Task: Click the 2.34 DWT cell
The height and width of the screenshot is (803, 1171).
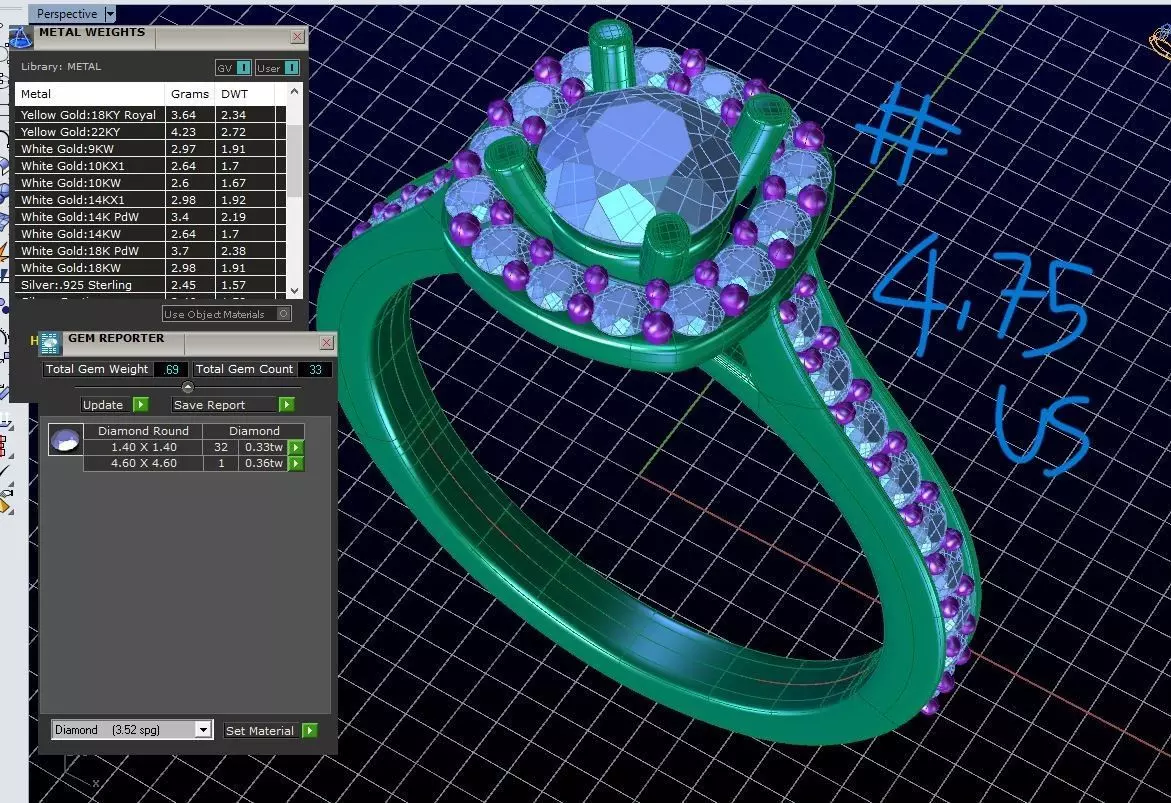Action: point(245,115)
